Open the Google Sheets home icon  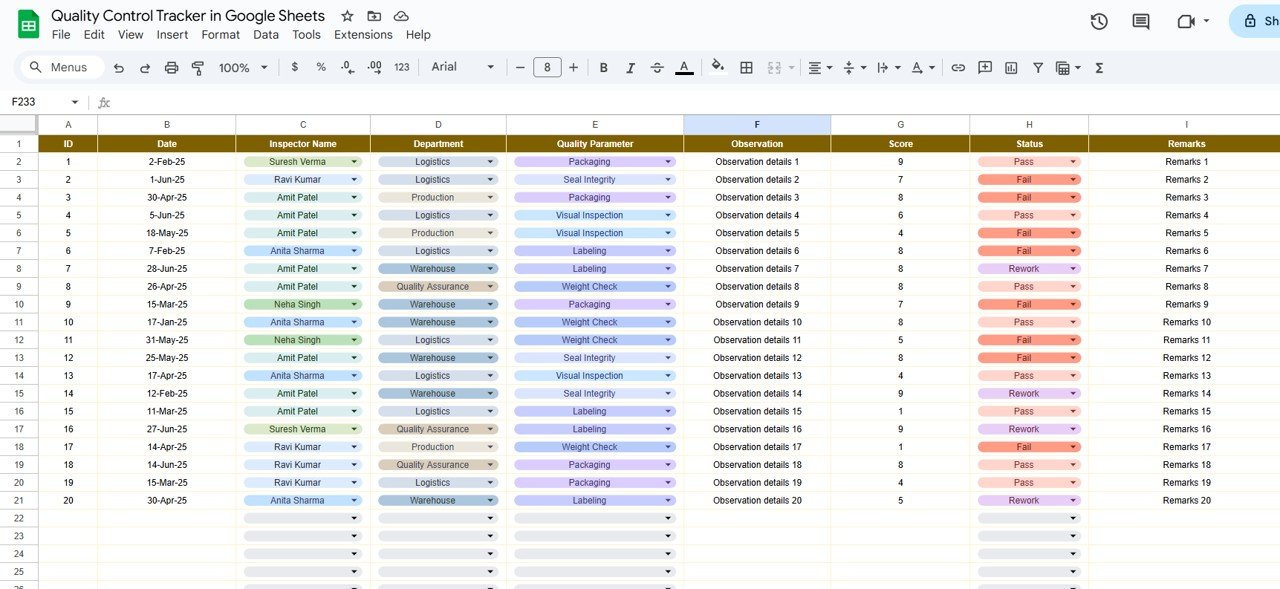pos(28,25)
